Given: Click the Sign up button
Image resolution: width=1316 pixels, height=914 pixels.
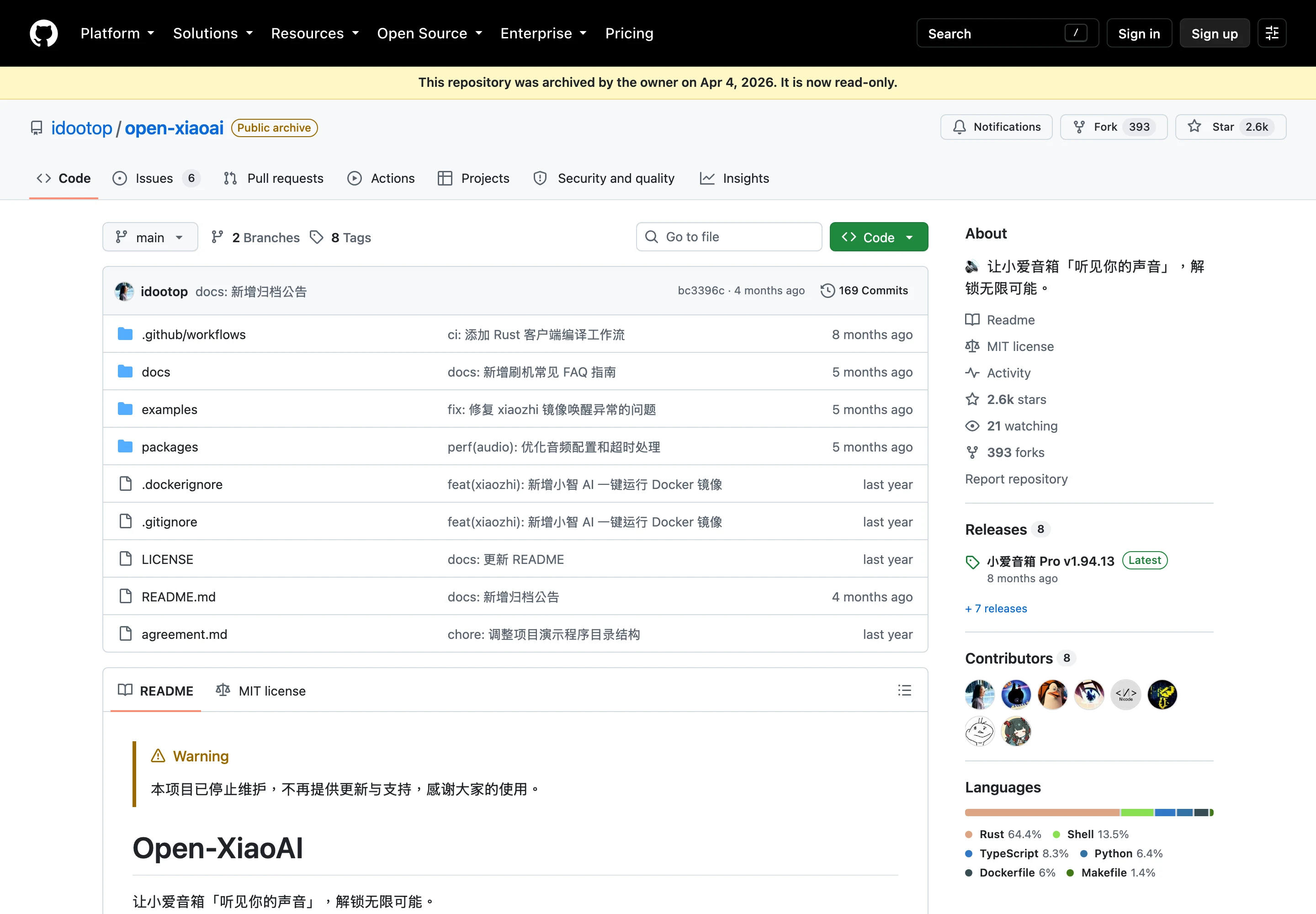Looking at the screenshot, I should [x=1214, y=33].
